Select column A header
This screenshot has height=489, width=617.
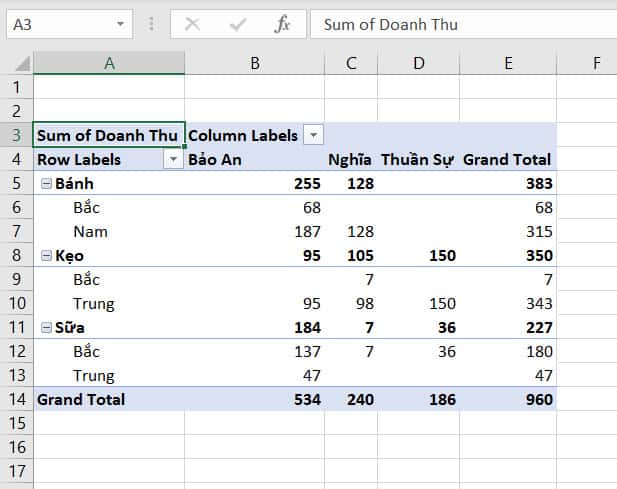click(109, 63)
